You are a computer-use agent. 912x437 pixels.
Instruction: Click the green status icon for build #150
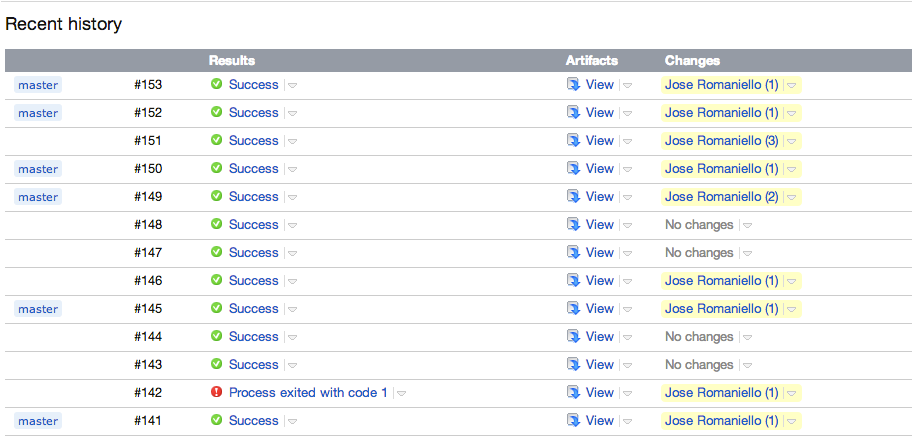(216, 169)
